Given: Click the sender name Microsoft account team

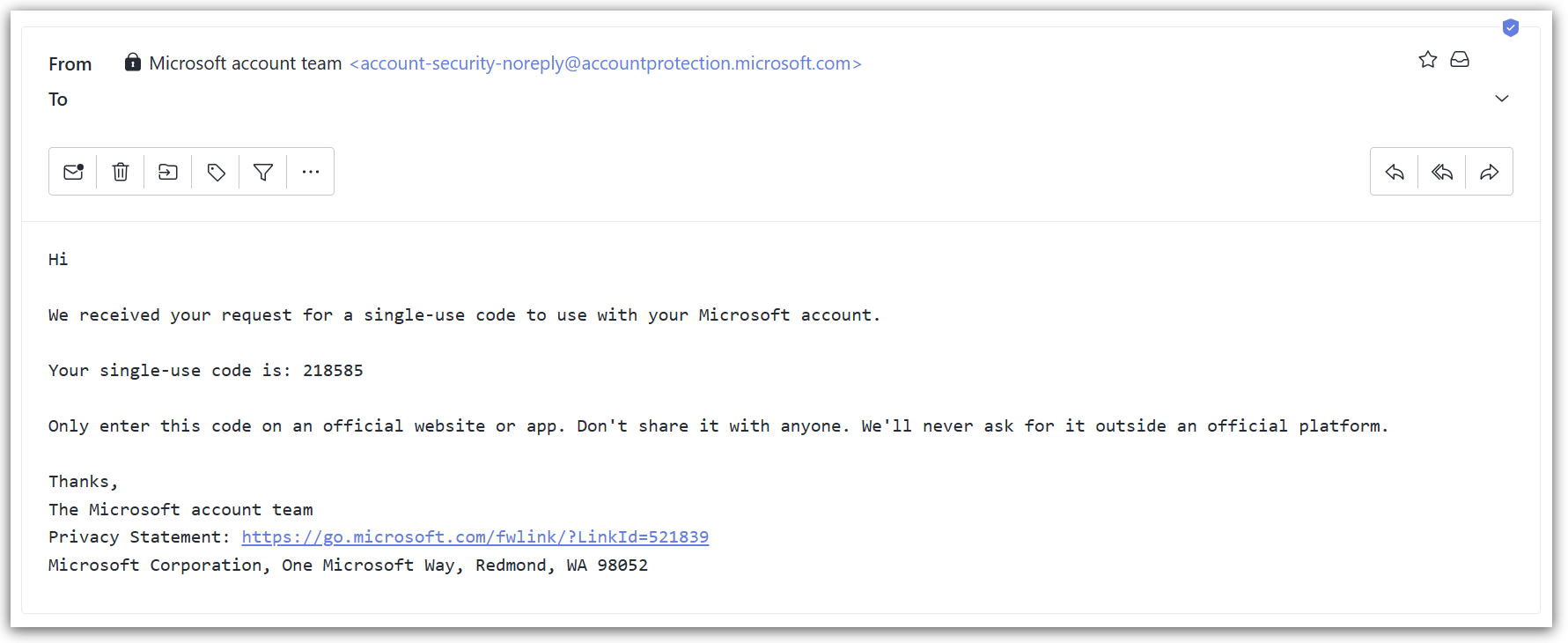Looking at the screenshot, I should (246, 63).
